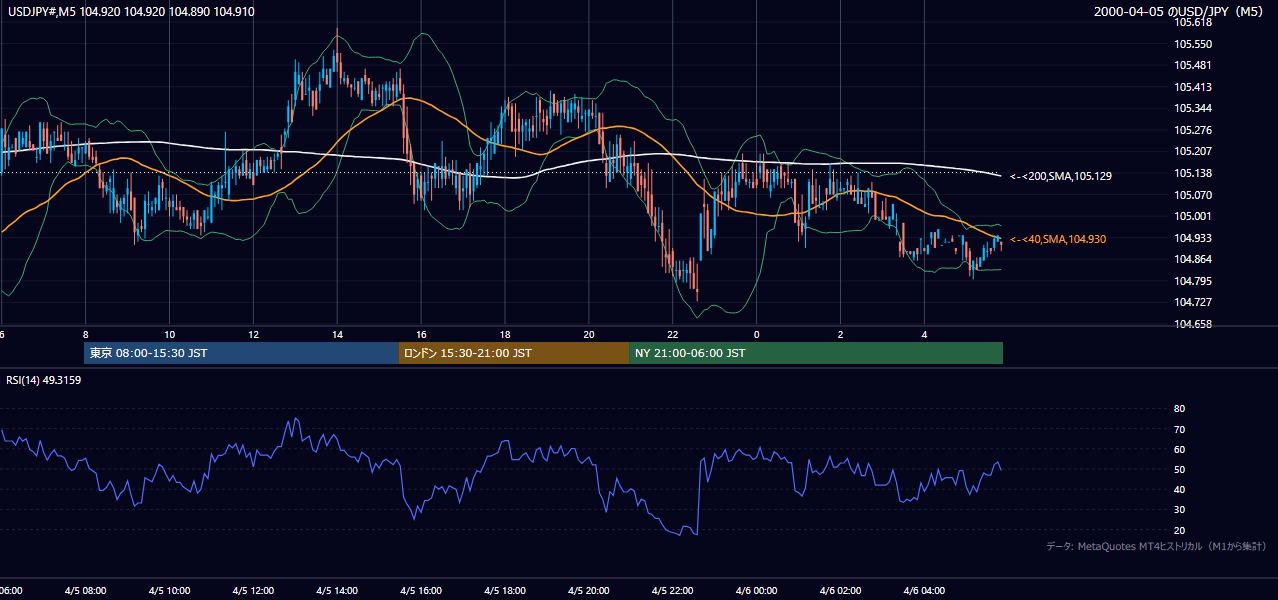Viewport: 1278px width, 600px height.
Task: Click the bottom date label 4/6 04:00
Action: pyautogui.click(x=924, y=591)
